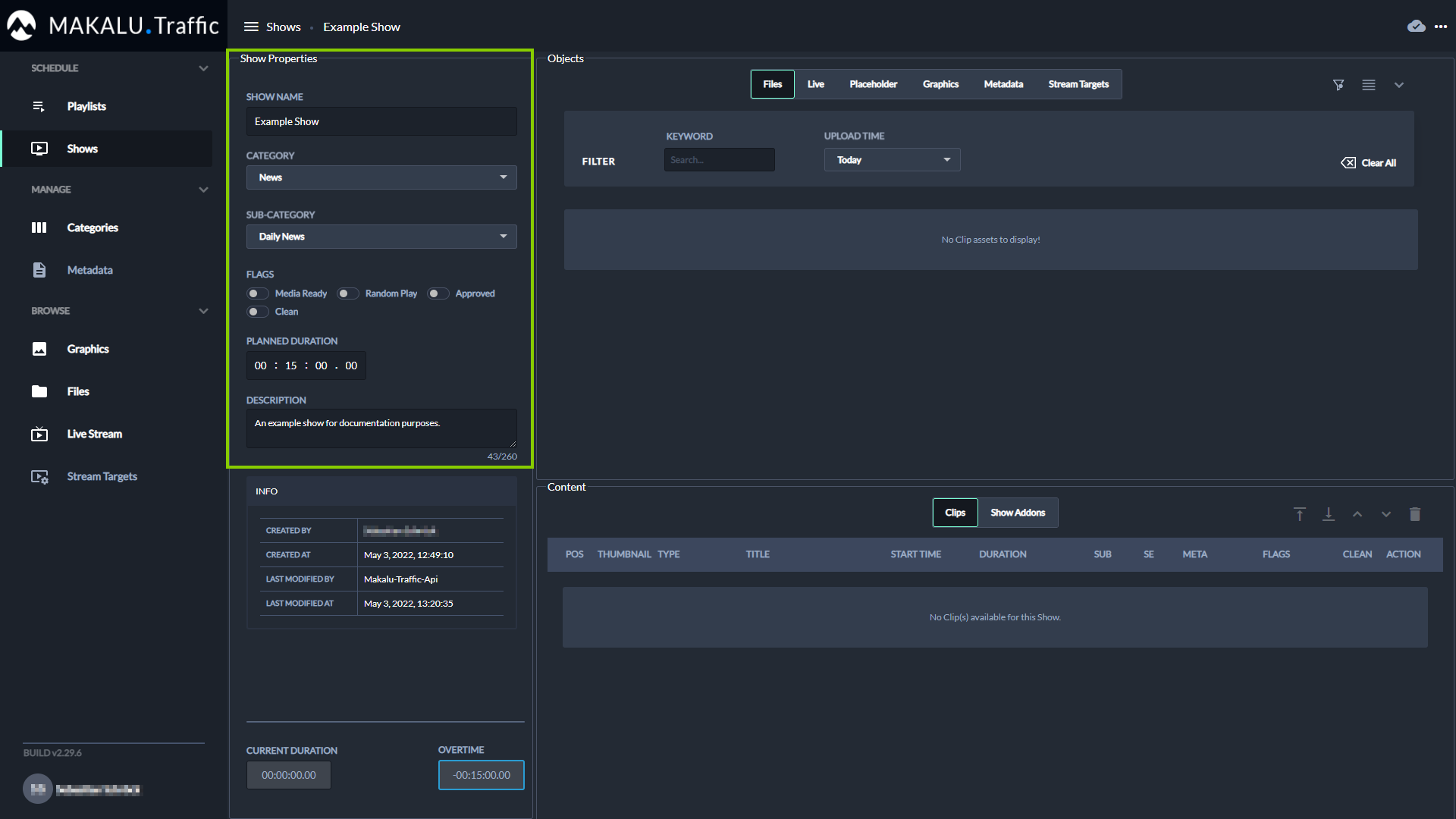Enable the Clean flag

tap(257, 312)
